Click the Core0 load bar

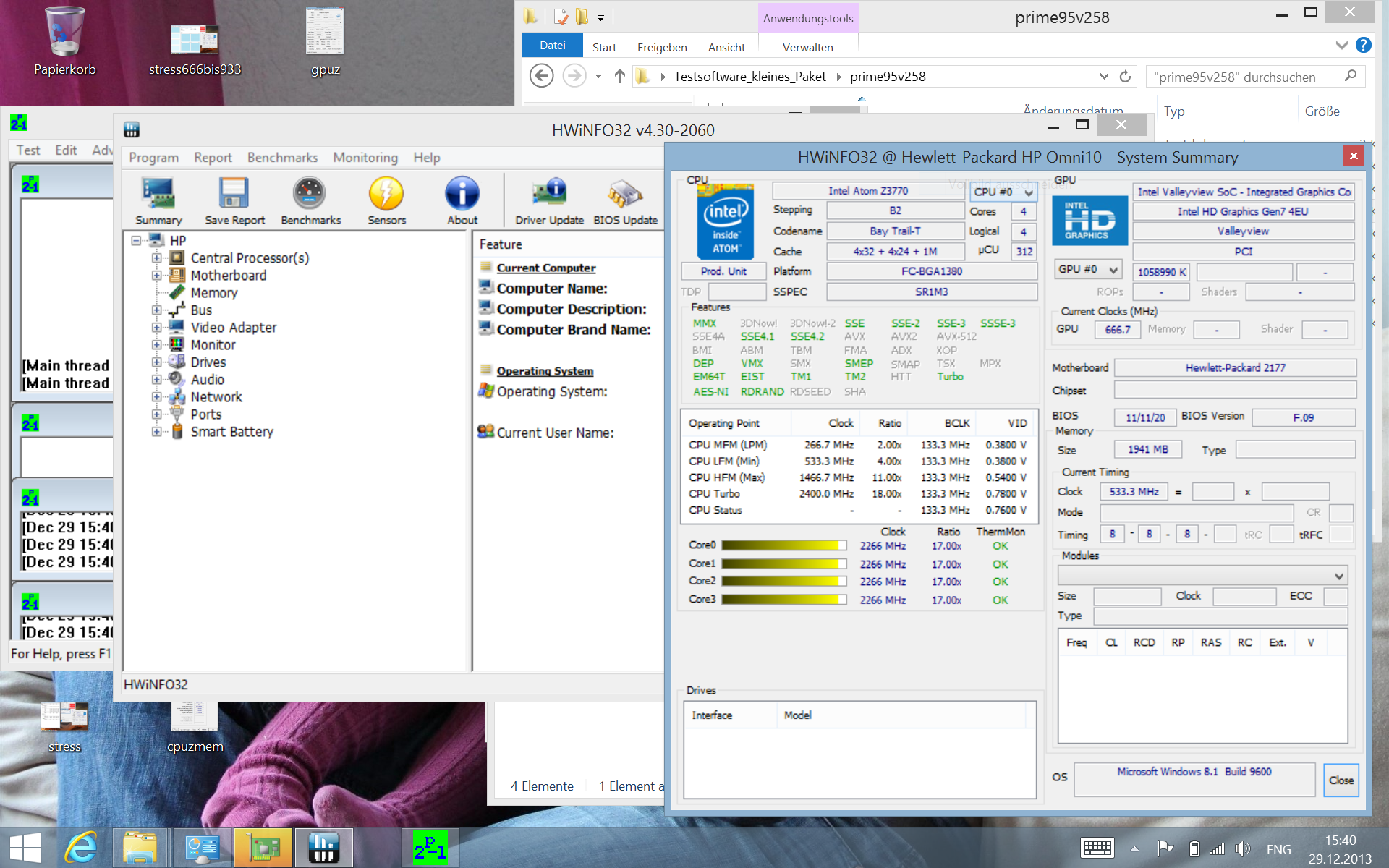783,545
